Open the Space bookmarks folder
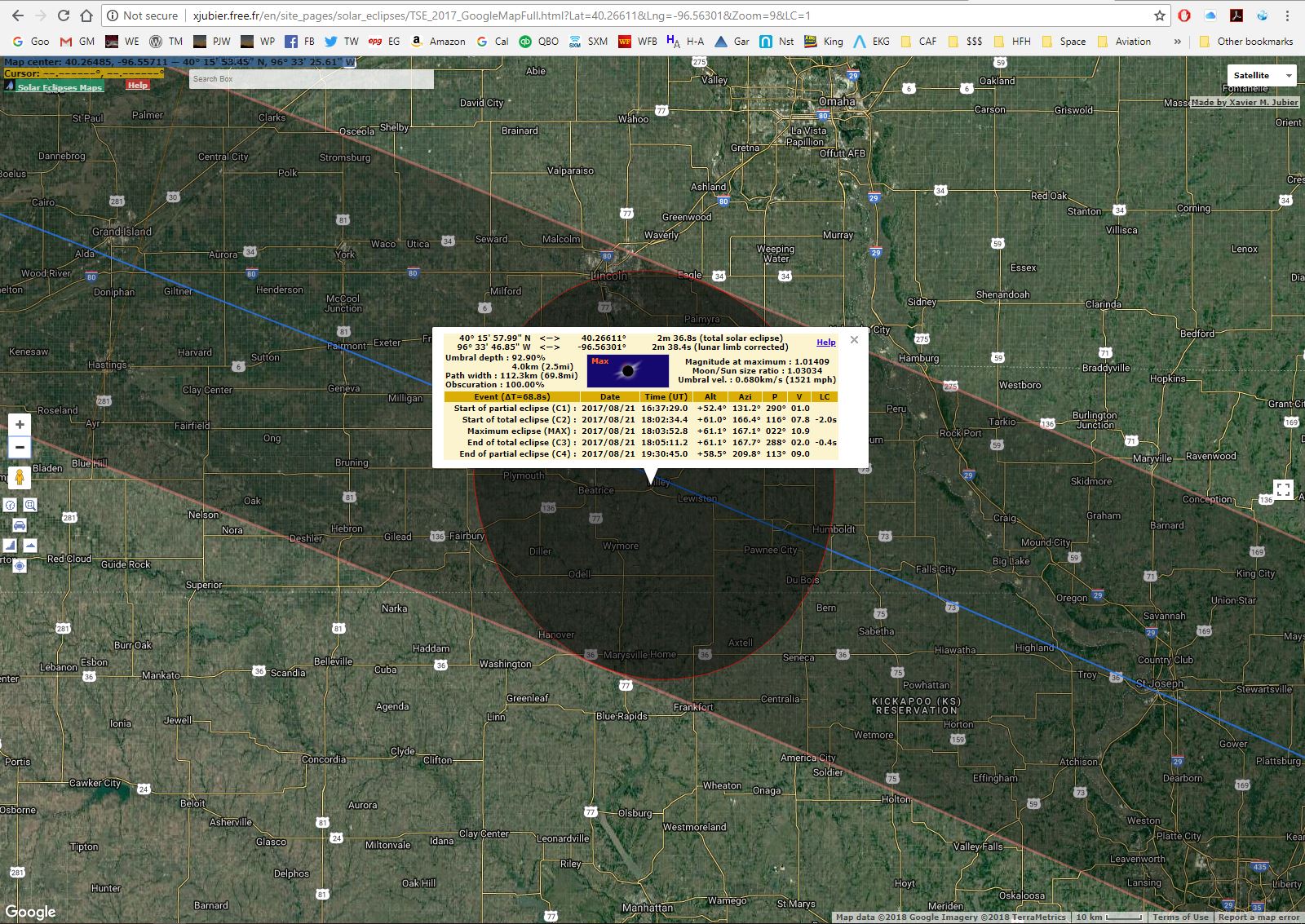This screenshot has height=924, width=1305. point(1064,42)
